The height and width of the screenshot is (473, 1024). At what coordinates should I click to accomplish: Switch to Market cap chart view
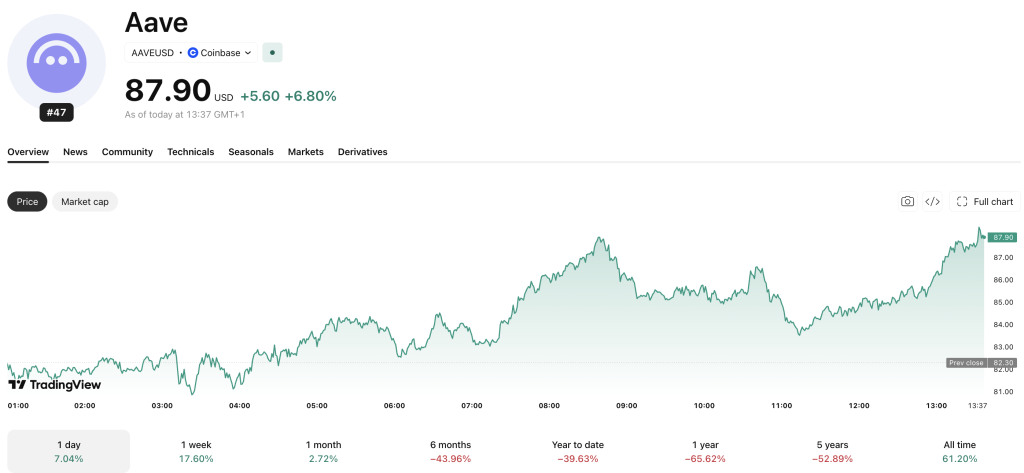[x=85, y=202]
